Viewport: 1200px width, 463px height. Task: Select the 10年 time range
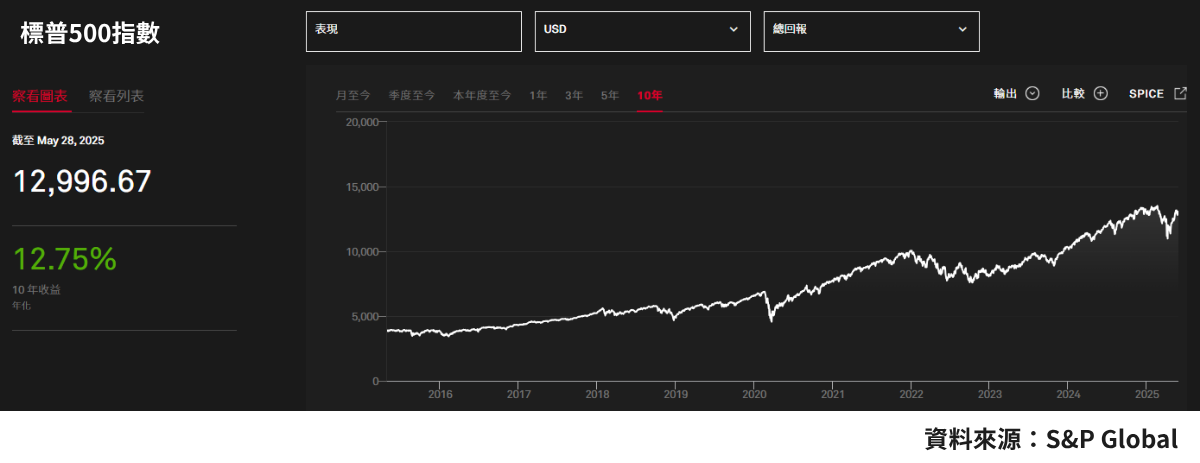point(650,95)
